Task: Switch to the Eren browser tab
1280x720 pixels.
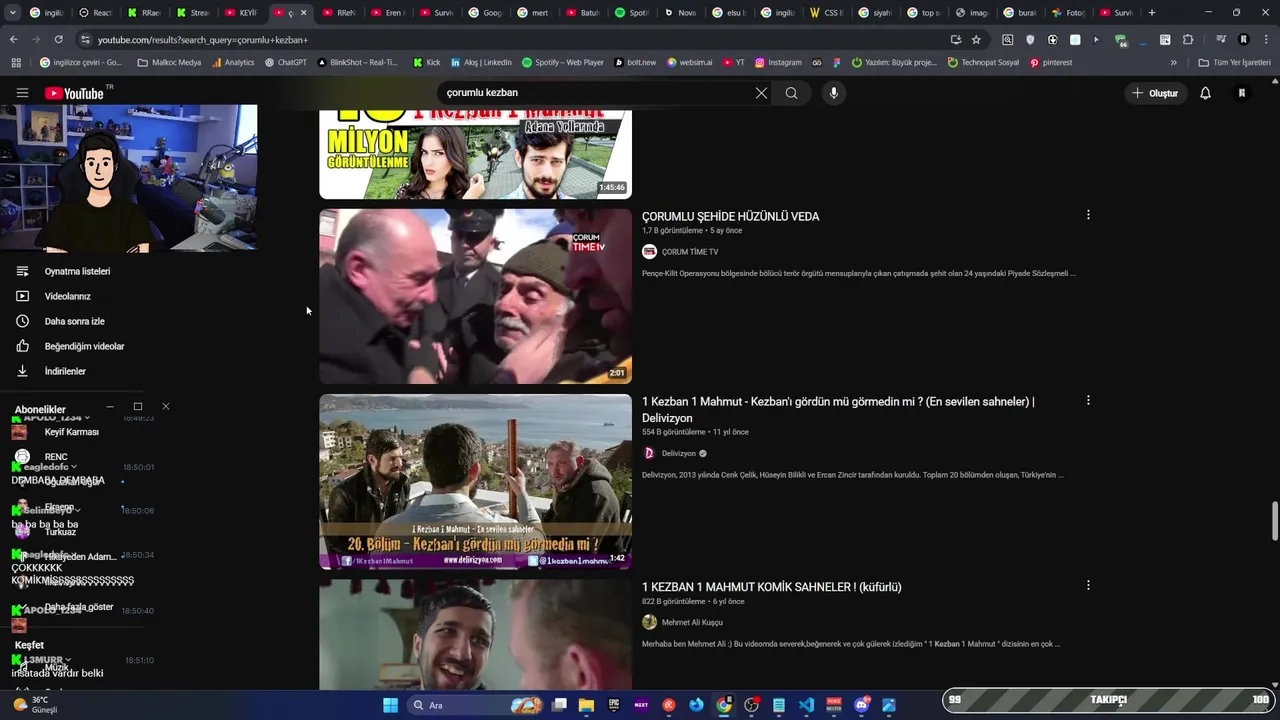Action: (x=388, y=13)
